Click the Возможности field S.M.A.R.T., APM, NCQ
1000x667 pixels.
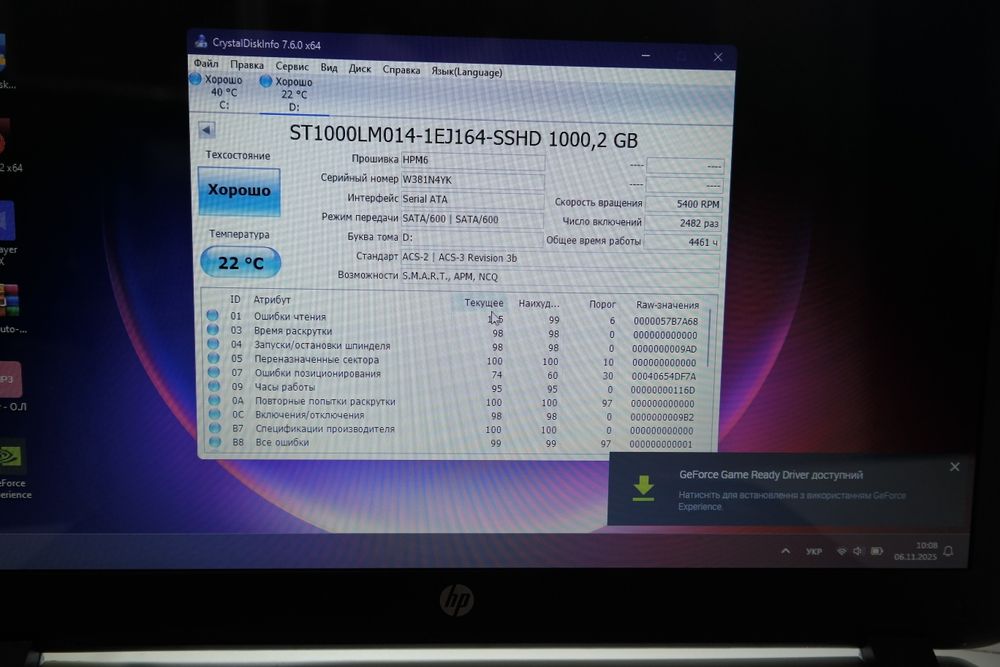(x=560, y=277)
